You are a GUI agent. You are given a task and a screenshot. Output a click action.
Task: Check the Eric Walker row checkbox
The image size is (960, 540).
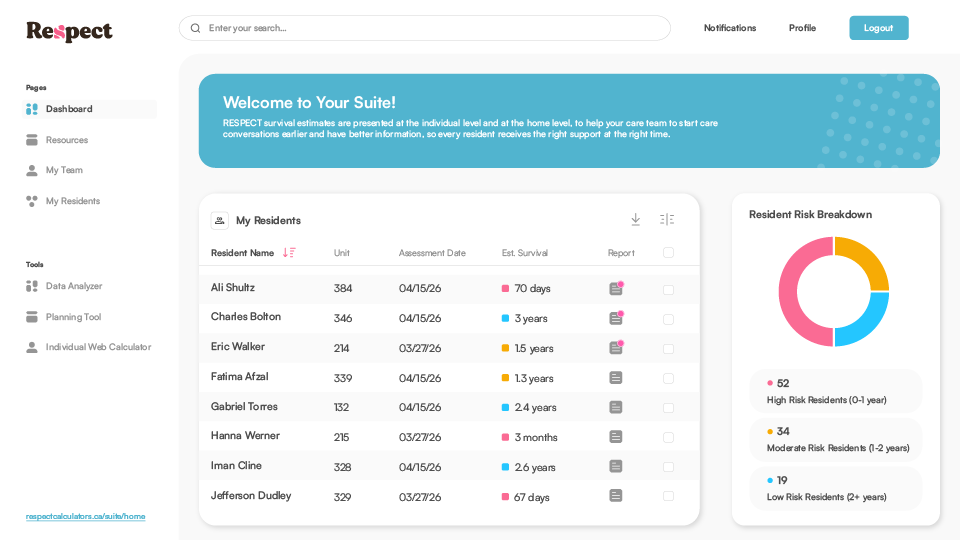coord(669,348)
